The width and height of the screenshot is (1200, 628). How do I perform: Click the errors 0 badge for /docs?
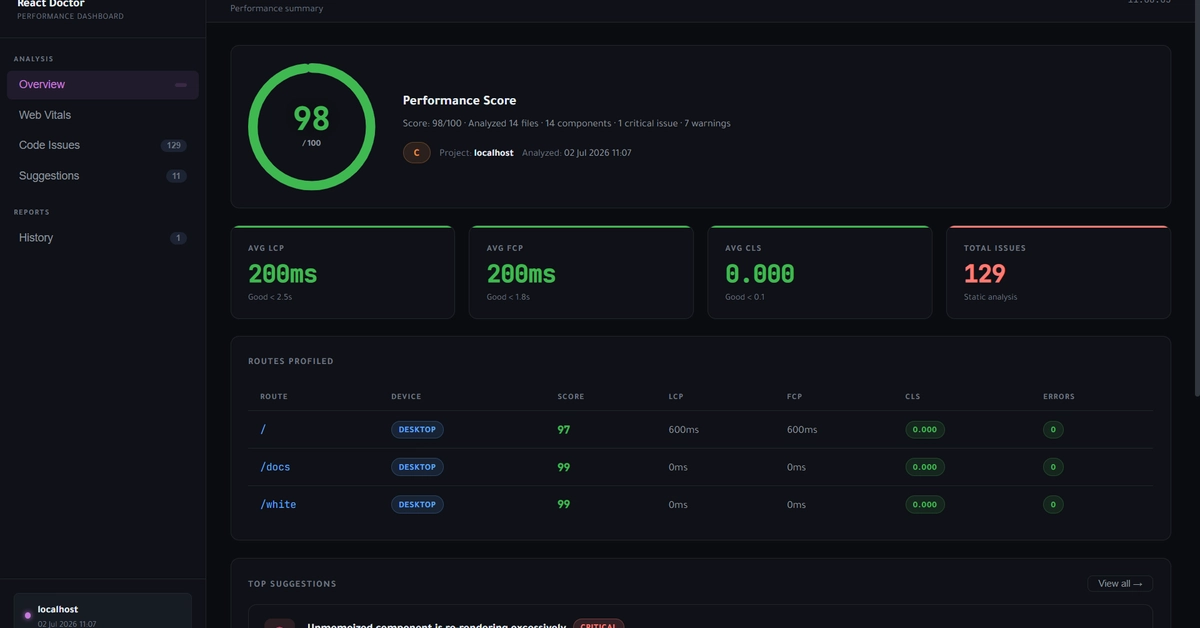pyautogui.click(x=1053, y=467)
